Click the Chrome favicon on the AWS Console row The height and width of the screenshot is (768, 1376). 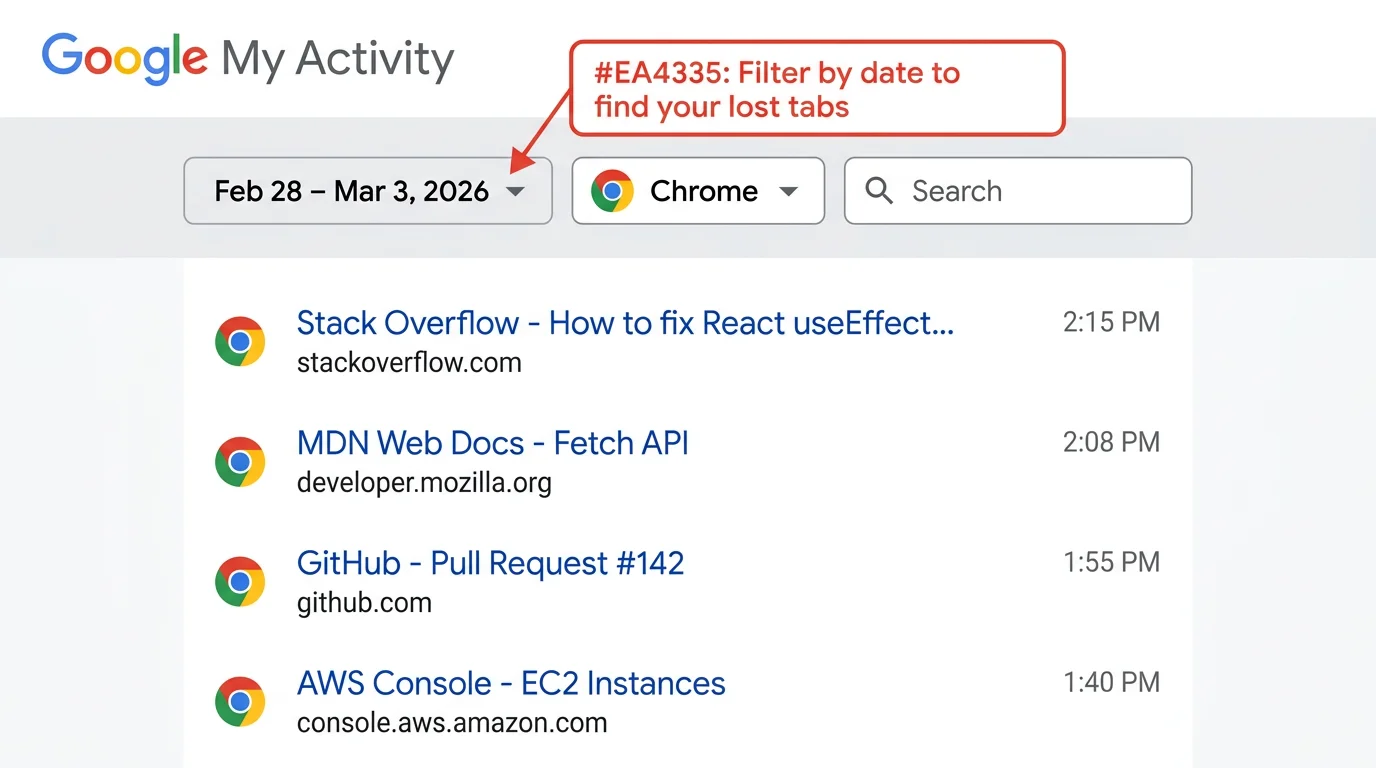(240, 701)
